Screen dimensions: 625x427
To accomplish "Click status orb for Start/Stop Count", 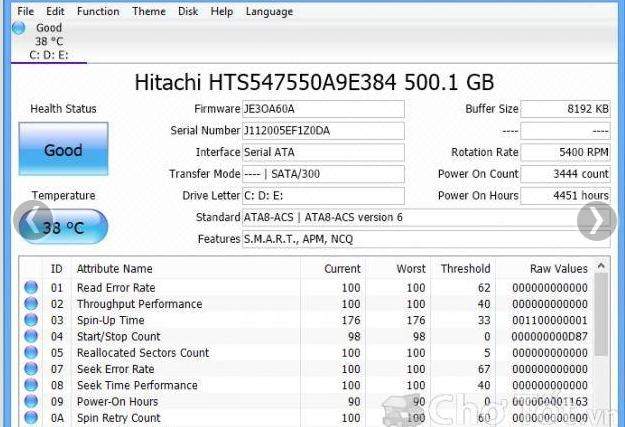I will tap(31, 336).
